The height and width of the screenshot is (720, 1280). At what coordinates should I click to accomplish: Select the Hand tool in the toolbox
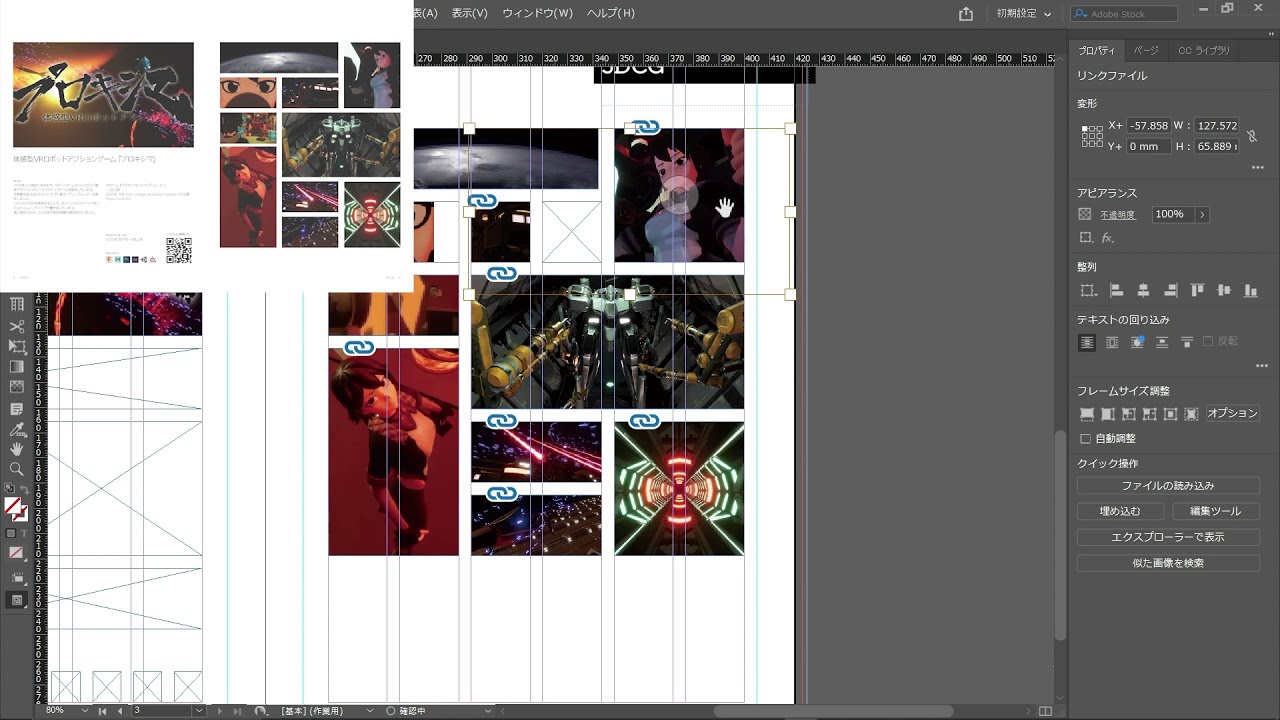(17, 449)
